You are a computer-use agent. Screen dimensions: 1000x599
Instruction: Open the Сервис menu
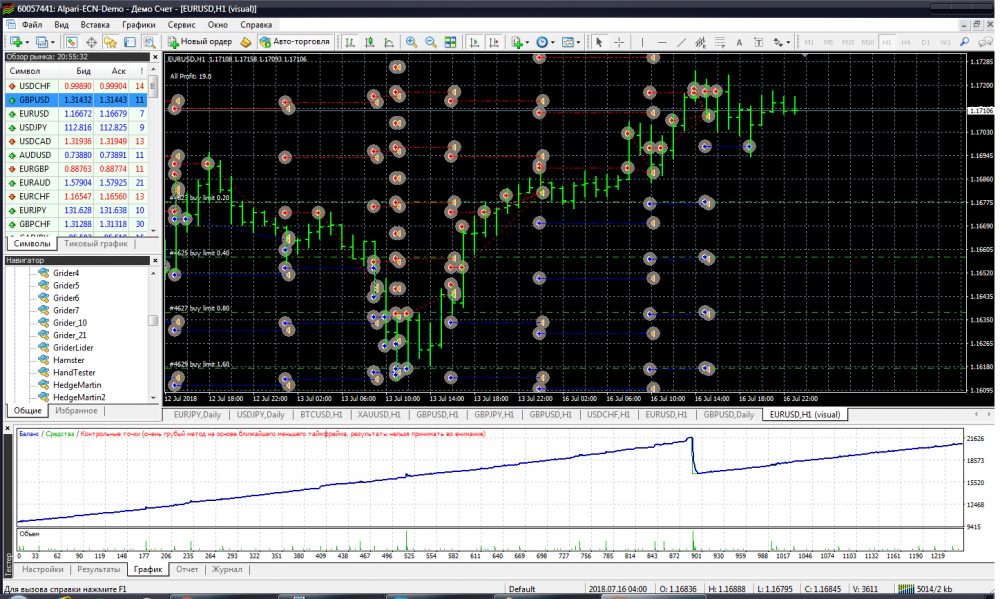[183, 23]
